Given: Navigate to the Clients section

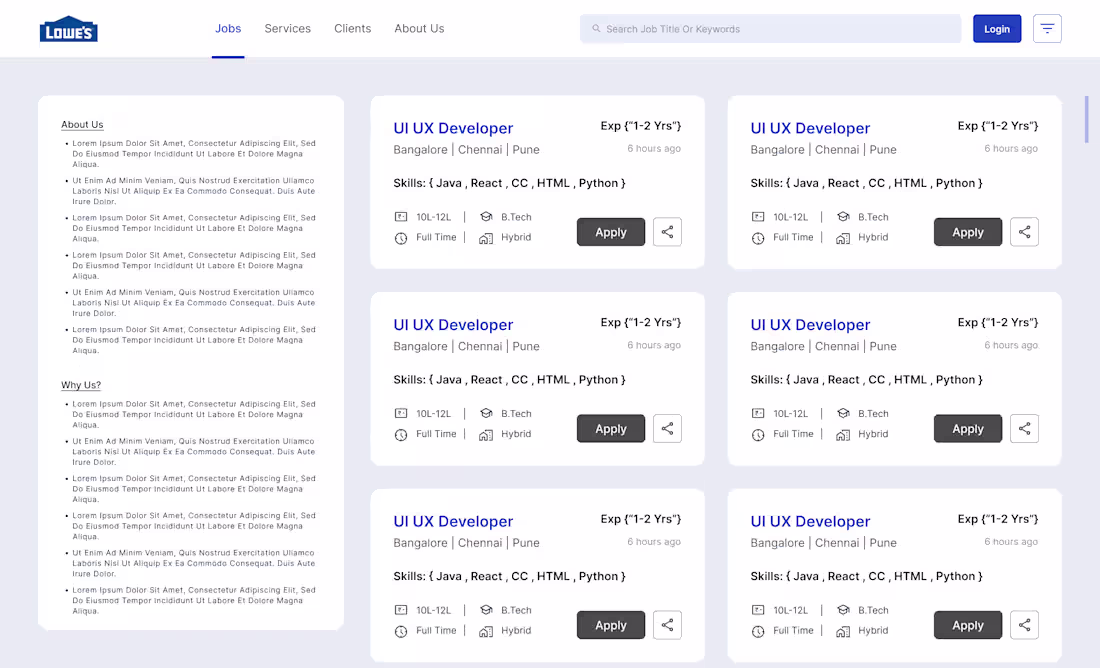Looking at the screenshot, I should [352, 28].
